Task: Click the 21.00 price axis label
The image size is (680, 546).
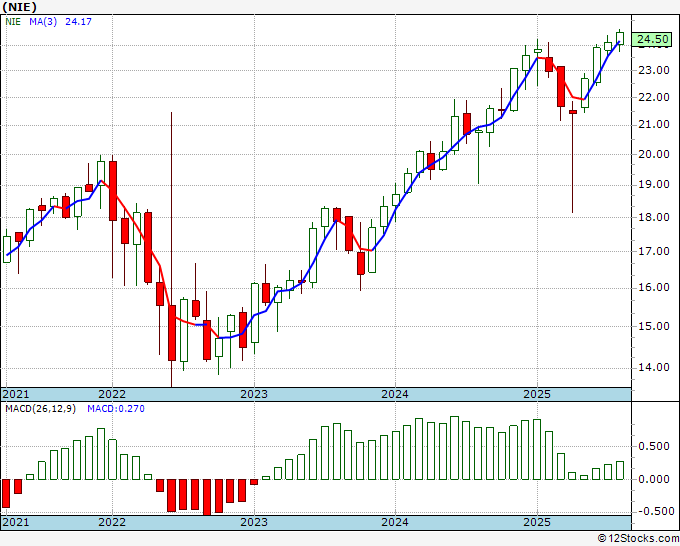Action: point(654,125)
